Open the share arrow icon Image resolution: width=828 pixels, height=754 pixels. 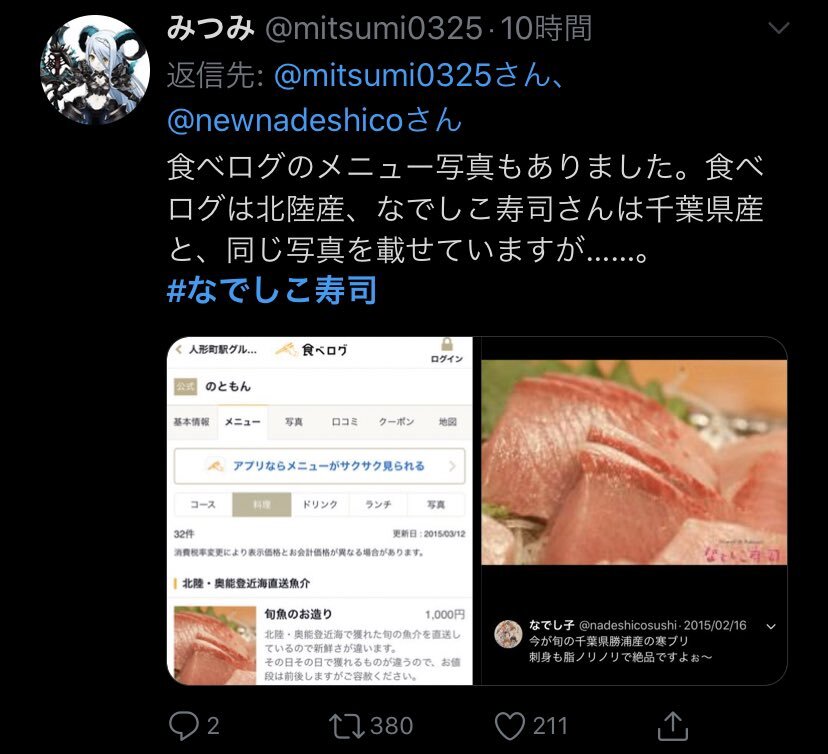pyautogui.click(x=672, y=725)
